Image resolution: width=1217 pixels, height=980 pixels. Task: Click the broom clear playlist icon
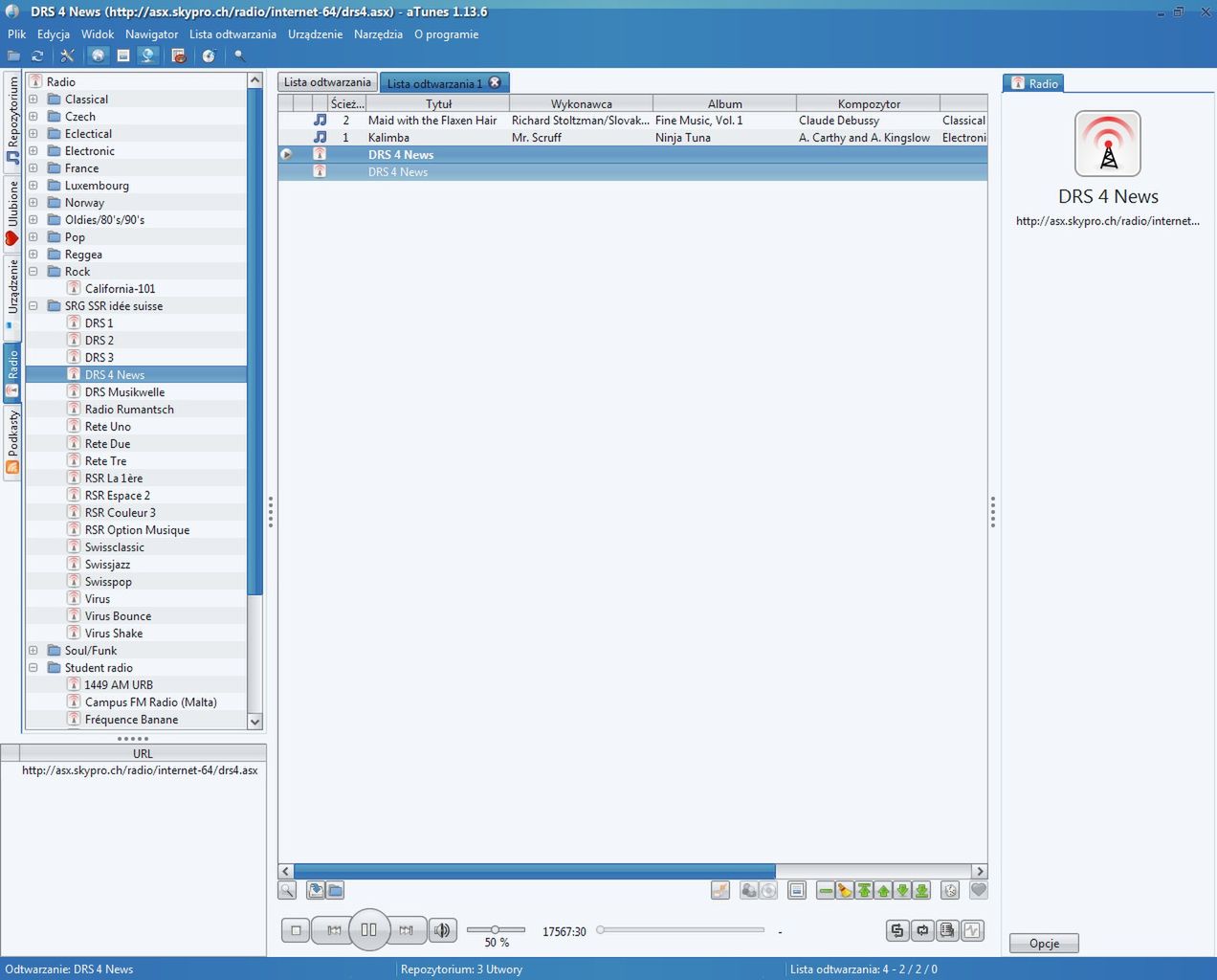pos(845,890)
